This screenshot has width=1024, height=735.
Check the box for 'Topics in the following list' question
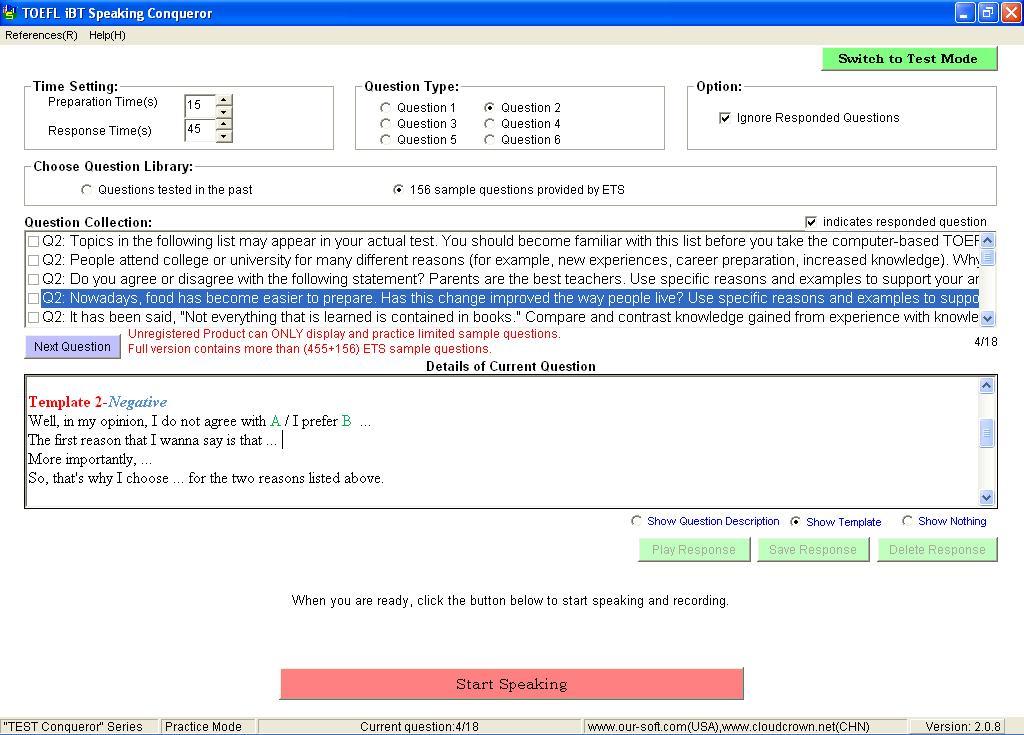pos(33,242)
